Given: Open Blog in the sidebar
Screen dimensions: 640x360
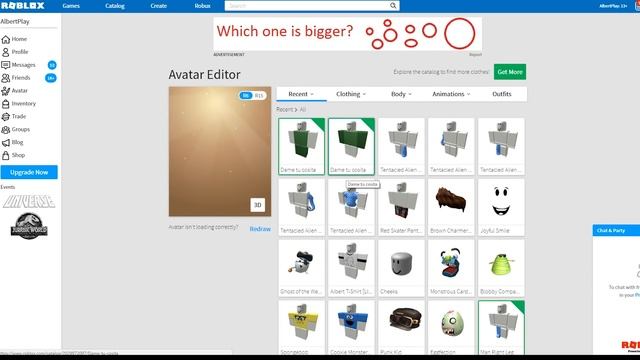Looking at the screenshot, I should tap(13, 142).
